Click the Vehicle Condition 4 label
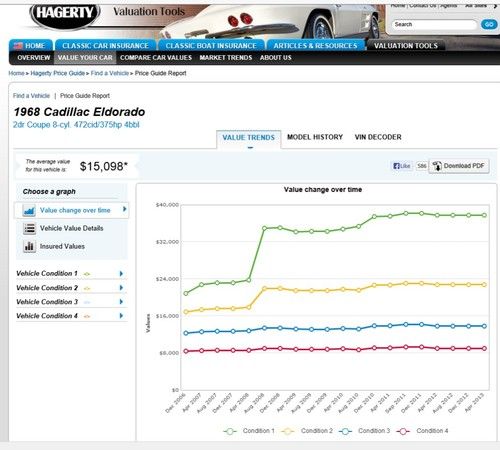The width and height of the screenshot is (500, 450). (x=47, y=316)
